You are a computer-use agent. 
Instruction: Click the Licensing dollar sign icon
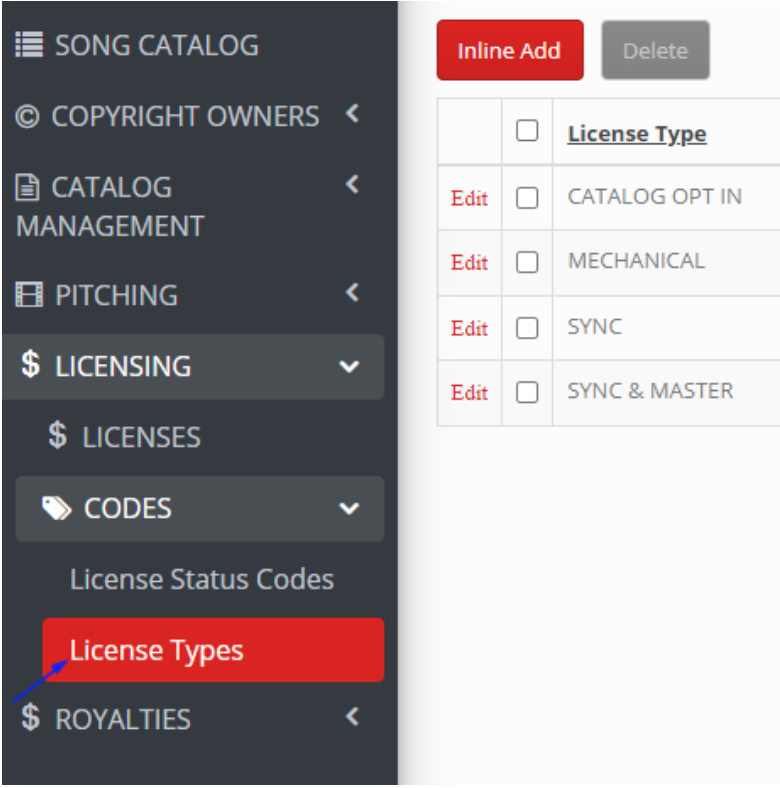coord(30,364)
